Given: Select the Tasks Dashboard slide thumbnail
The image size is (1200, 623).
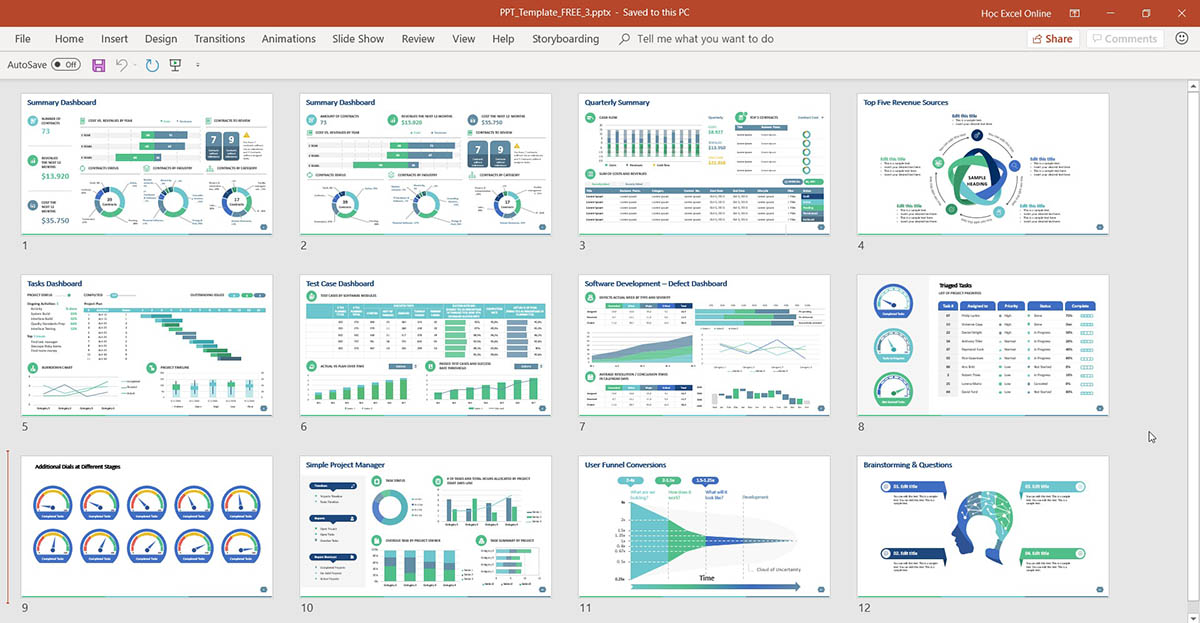Looking at the screenshot, I should [147, 345].
